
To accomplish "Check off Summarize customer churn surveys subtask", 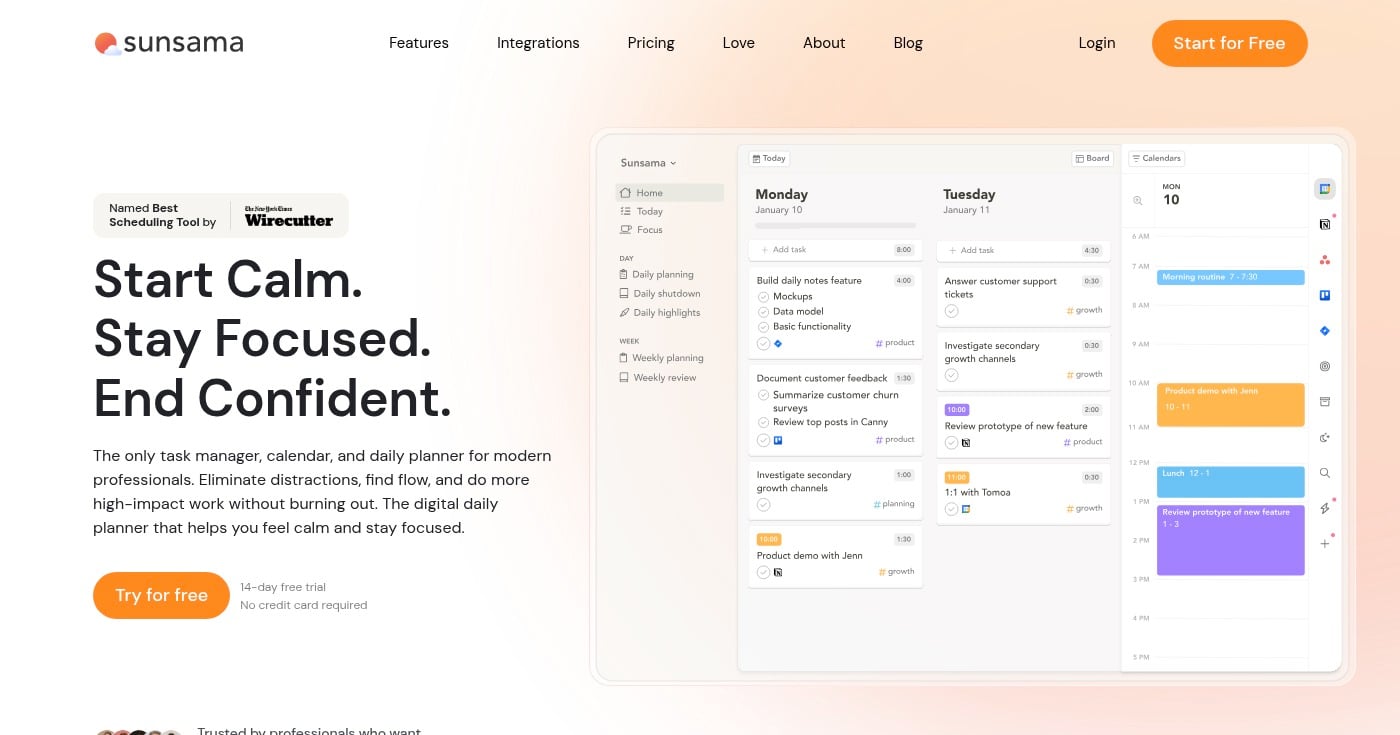I will pos(763,395).
